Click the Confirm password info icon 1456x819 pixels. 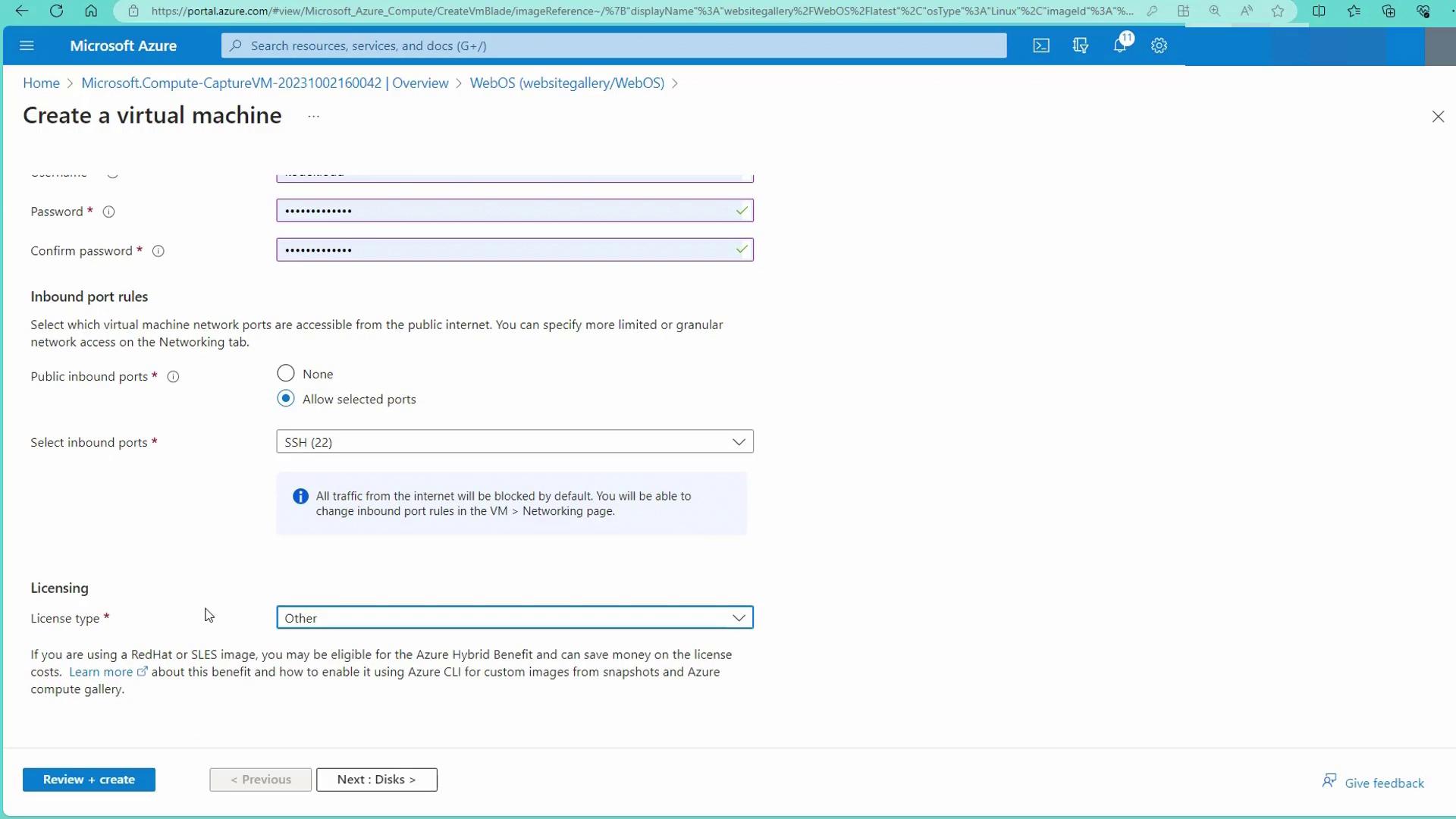click(x=158, y=251)
